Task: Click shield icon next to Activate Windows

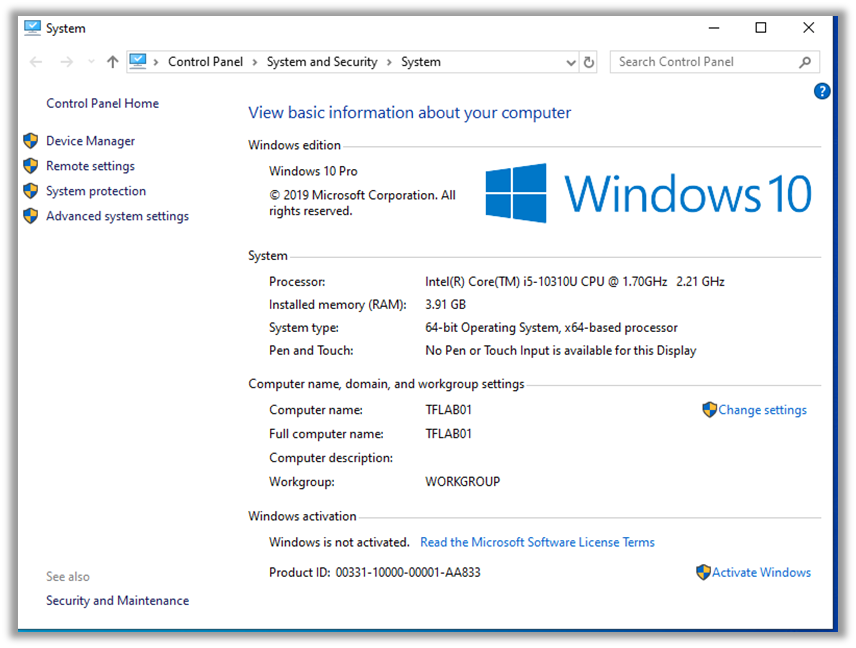Action: click(x=703, y=572)
